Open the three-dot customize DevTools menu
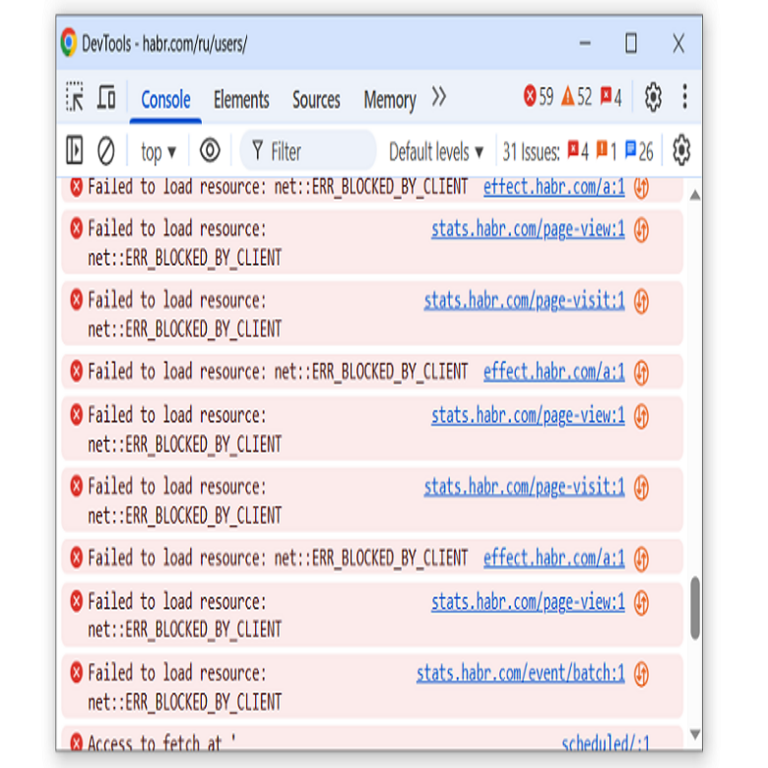Viewport: 768px width, 768px height. coord(685,96)
